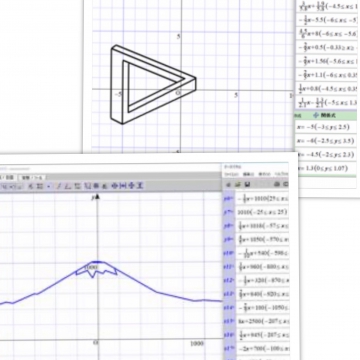Click the line drawing tool icon in graph toolbar
Screen dimensions: 360x360
pyautogui.click(x=59, y=186)
